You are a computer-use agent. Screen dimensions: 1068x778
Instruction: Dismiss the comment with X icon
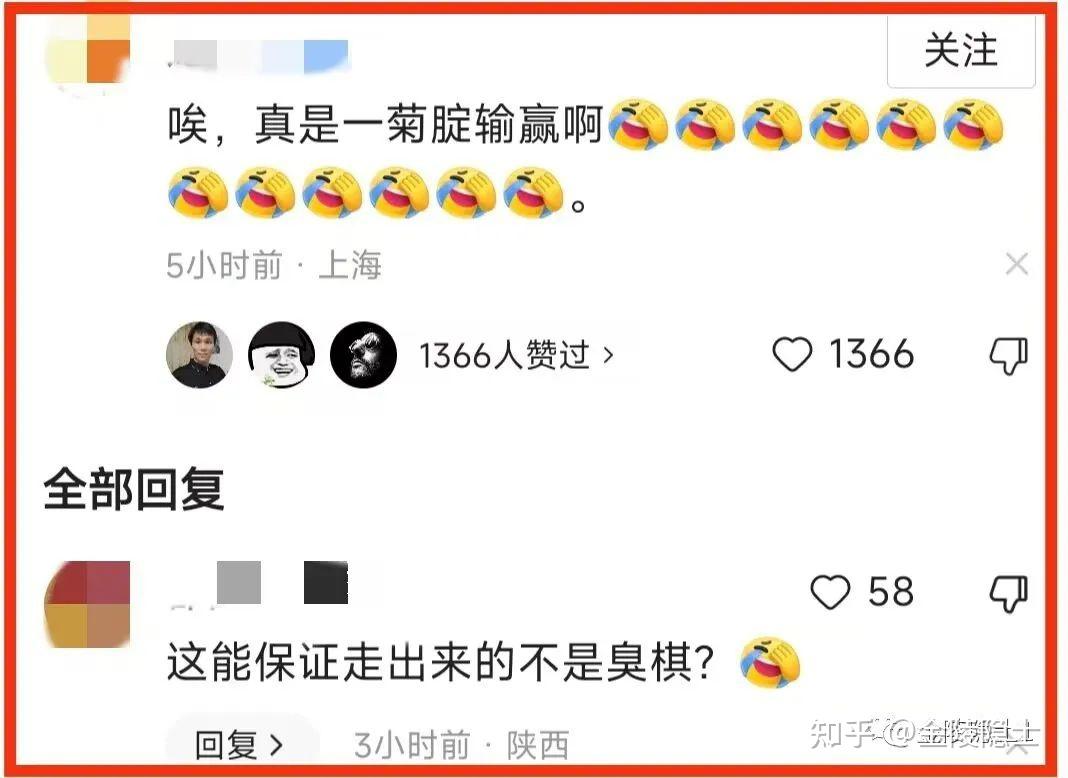1016,264
